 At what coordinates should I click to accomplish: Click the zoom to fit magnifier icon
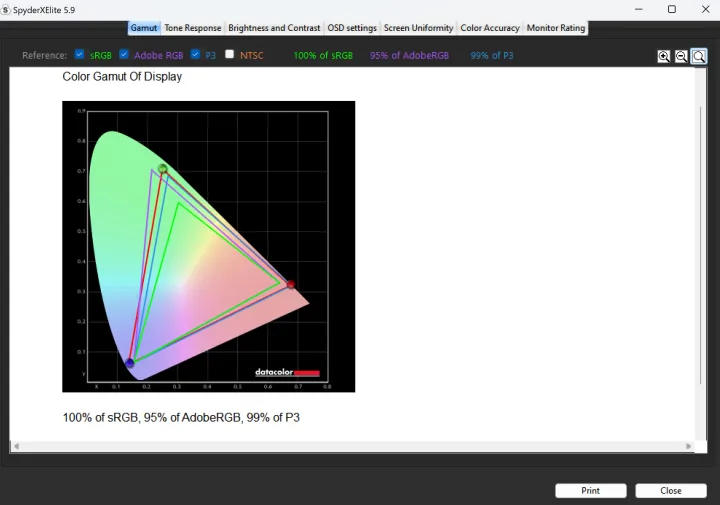coord(698,57)
